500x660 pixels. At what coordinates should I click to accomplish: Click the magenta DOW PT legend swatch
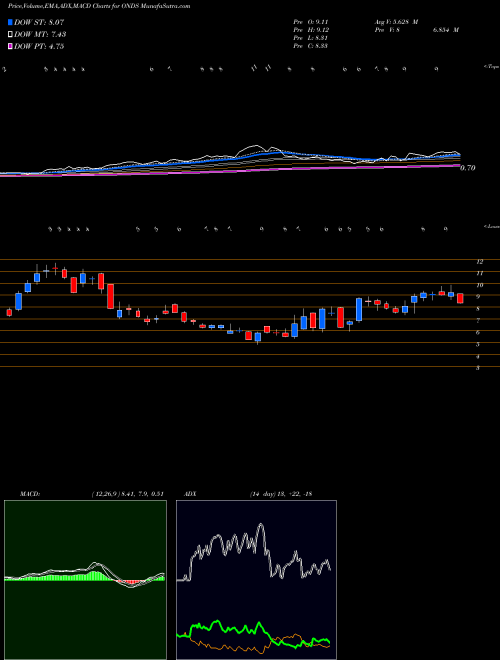tap(10, 47)
